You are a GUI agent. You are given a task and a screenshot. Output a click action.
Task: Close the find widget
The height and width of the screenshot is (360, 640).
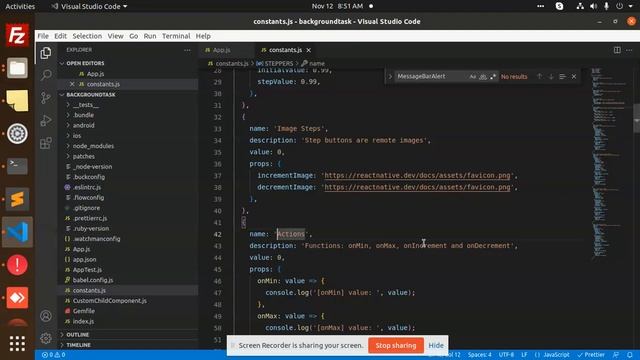tap(574, 76)
